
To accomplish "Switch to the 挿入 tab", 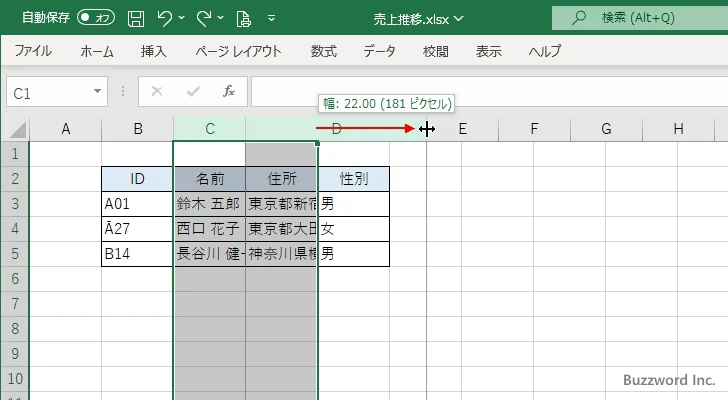I will pyautogui.click(x=154, y=51).
